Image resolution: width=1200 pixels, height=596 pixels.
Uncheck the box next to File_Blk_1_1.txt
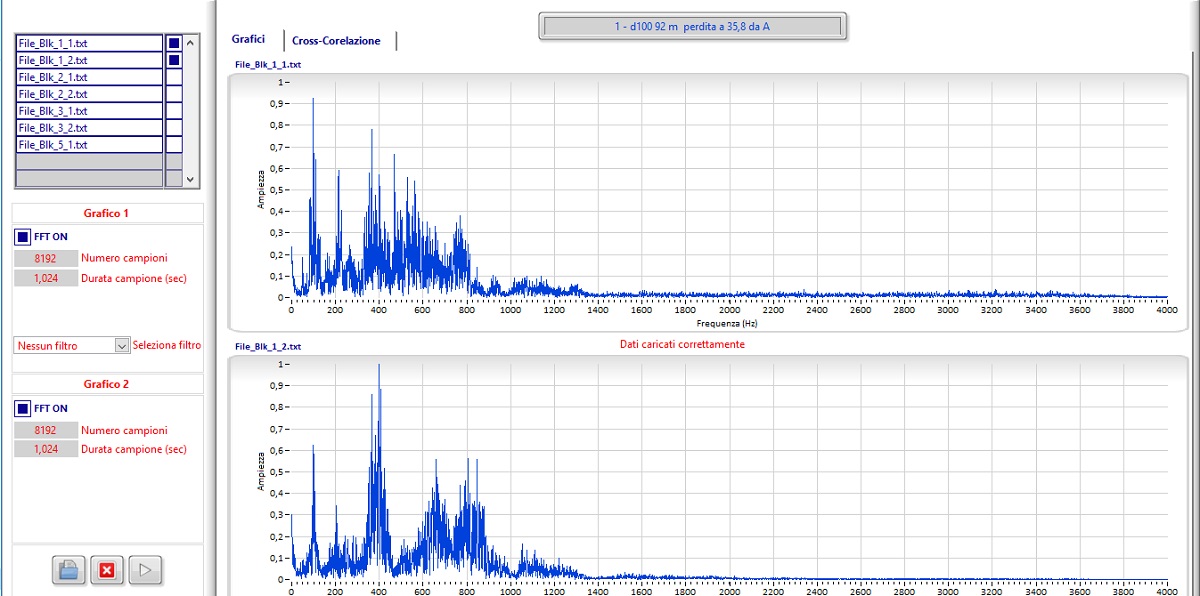tap(174, 43)
